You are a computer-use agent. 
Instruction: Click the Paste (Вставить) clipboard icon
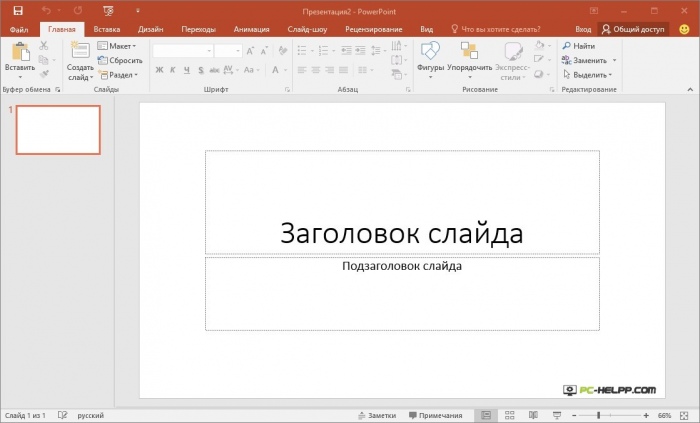[x=19, y=53]
